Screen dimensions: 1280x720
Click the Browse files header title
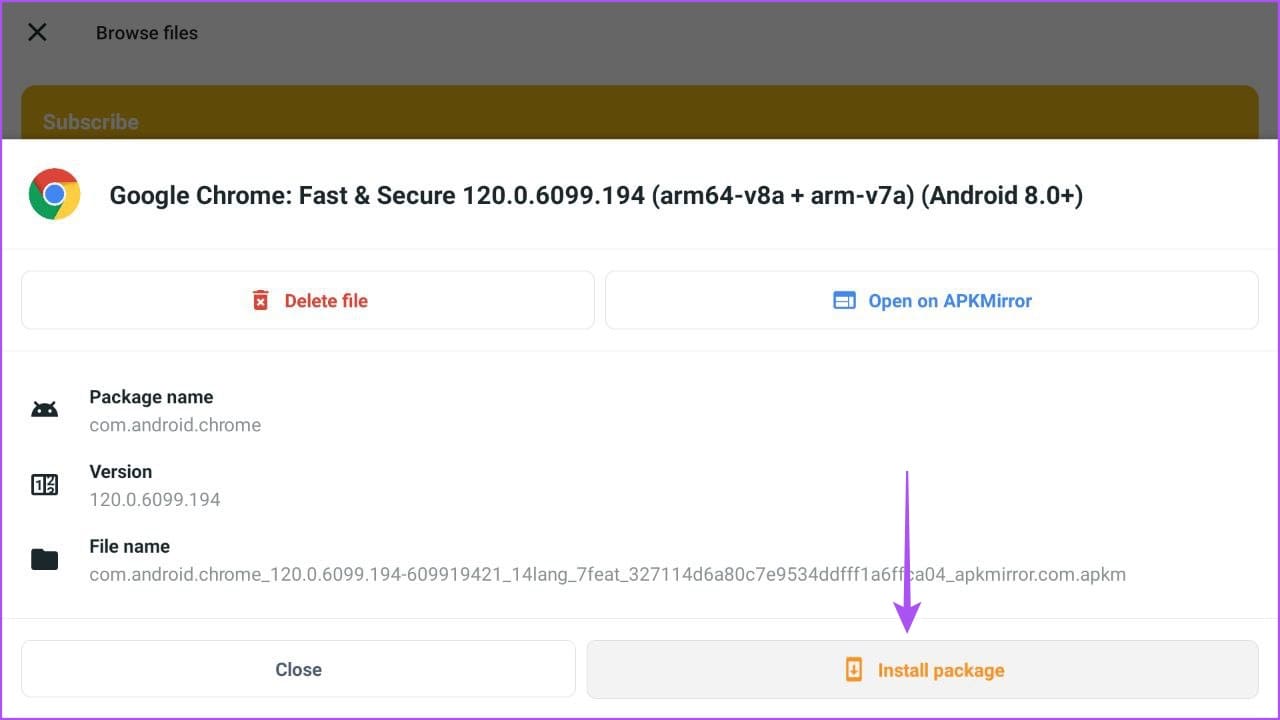tap(147, 32)
